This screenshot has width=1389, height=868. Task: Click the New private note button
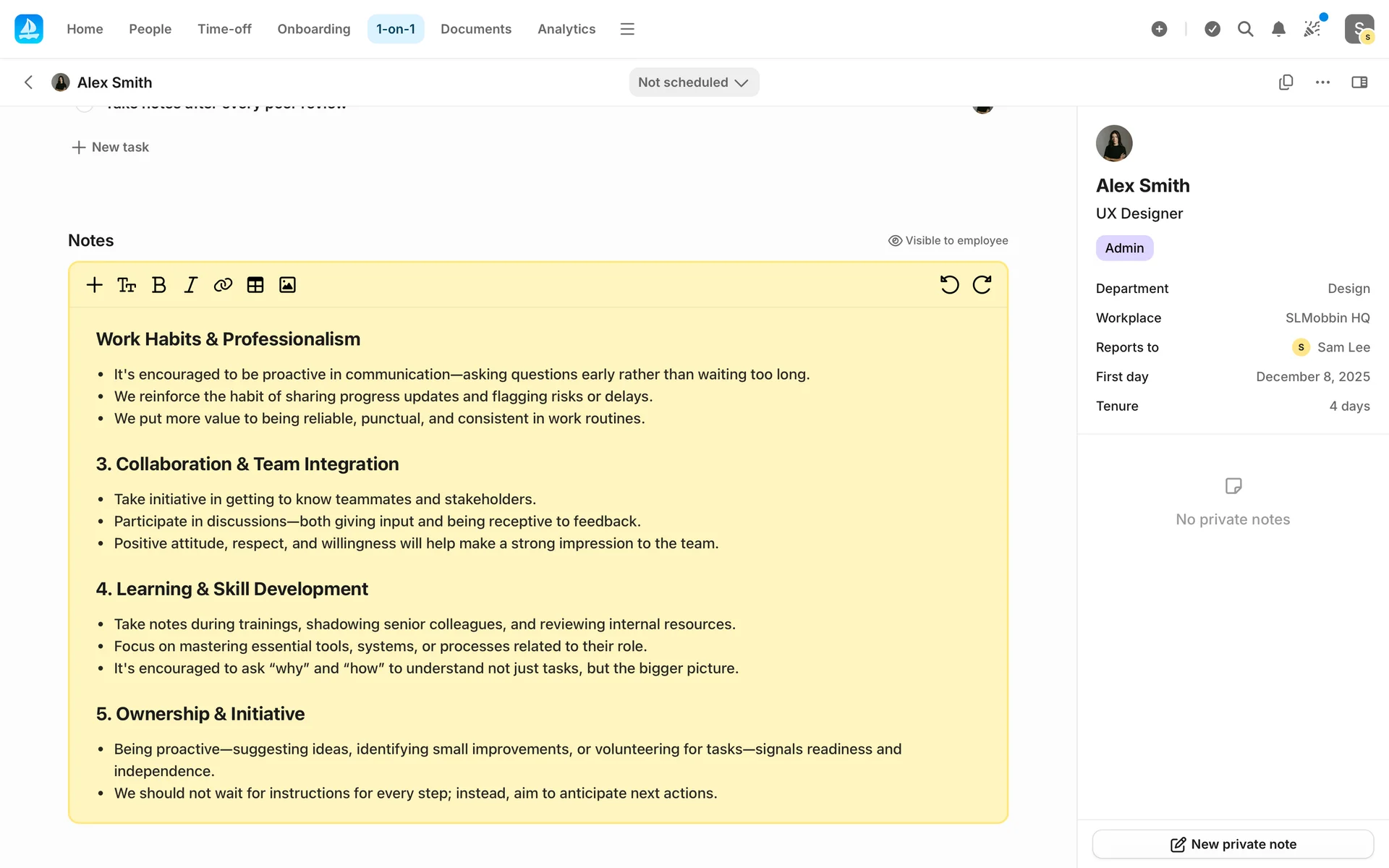pyautogui.click(x=1233, y=844)
